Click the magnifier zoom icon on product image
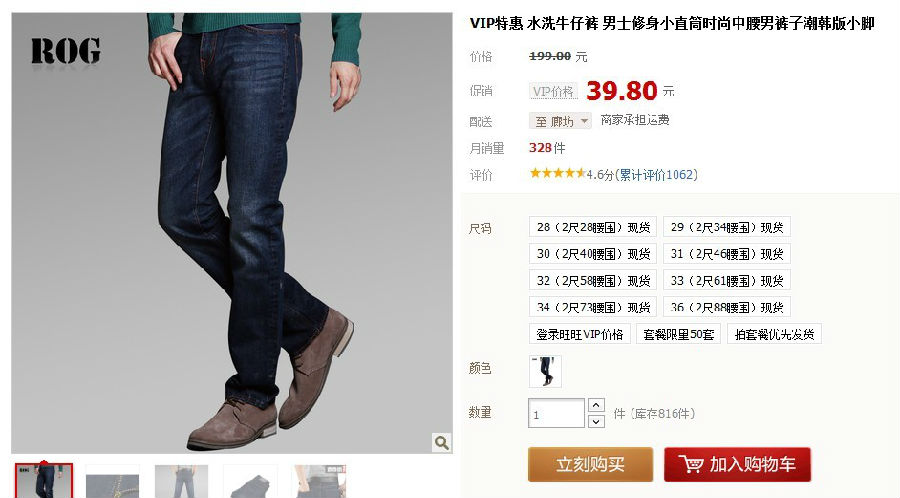The image size is (900, 498). 441,442
